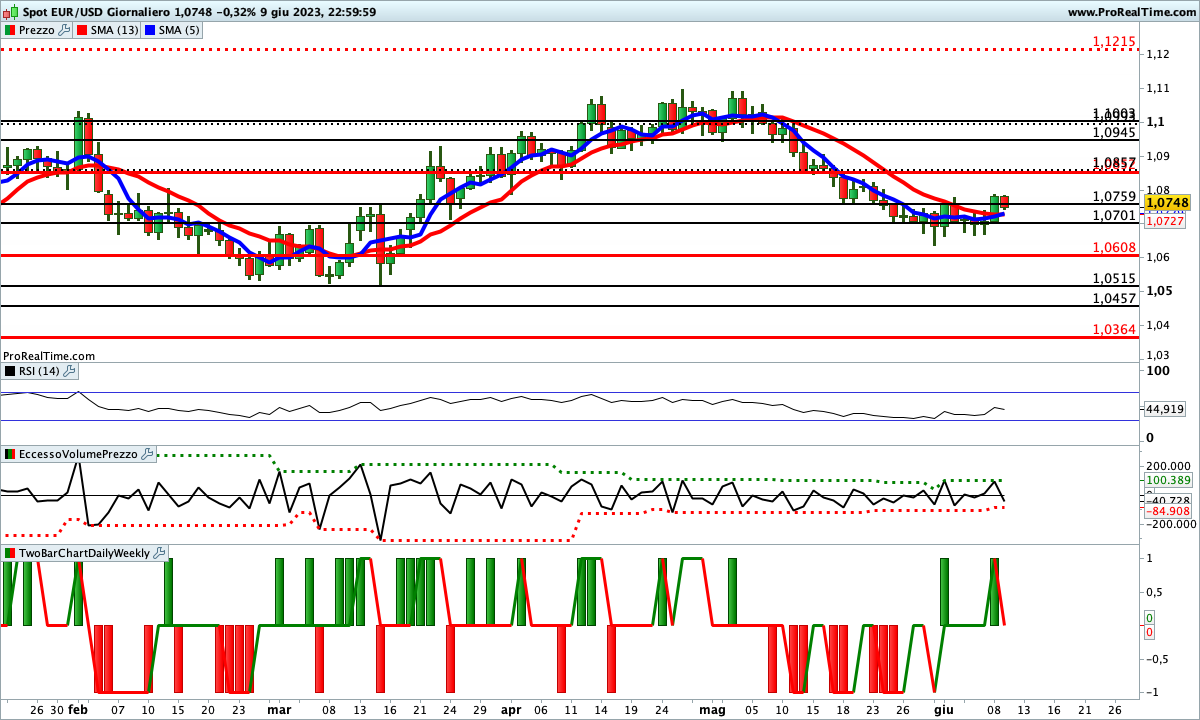Click the red 1,0608 support label
This screenshot has width=1200, height=720.
1114,247
